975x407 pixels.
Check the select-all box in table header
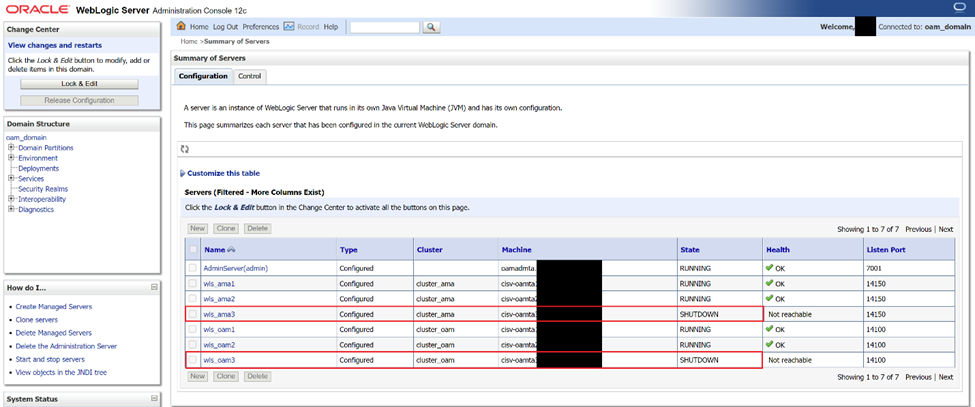click(x=192, y=249)
